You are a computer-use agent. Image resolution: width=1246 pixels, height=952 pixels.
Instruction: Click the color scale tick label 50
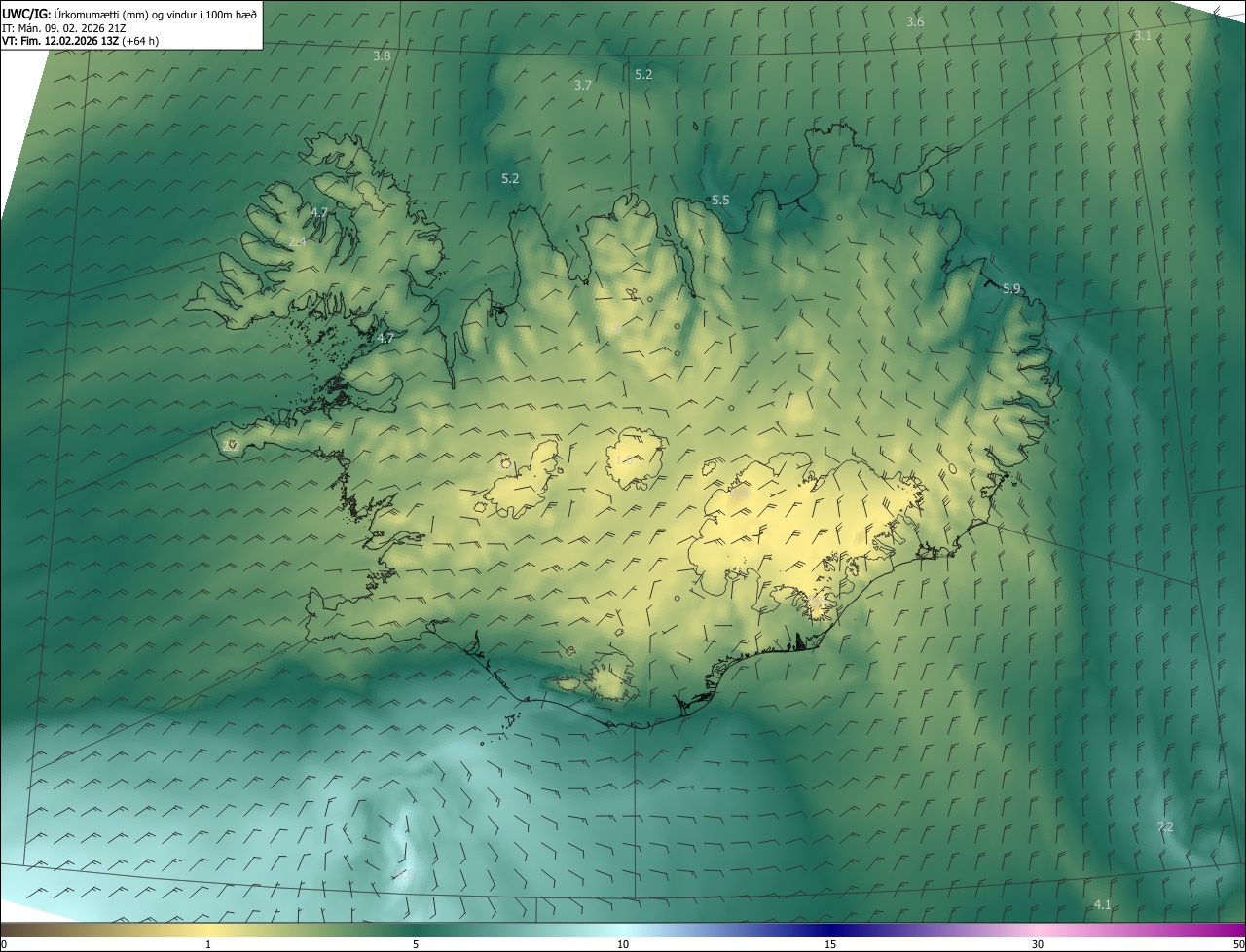[1238, 944]
